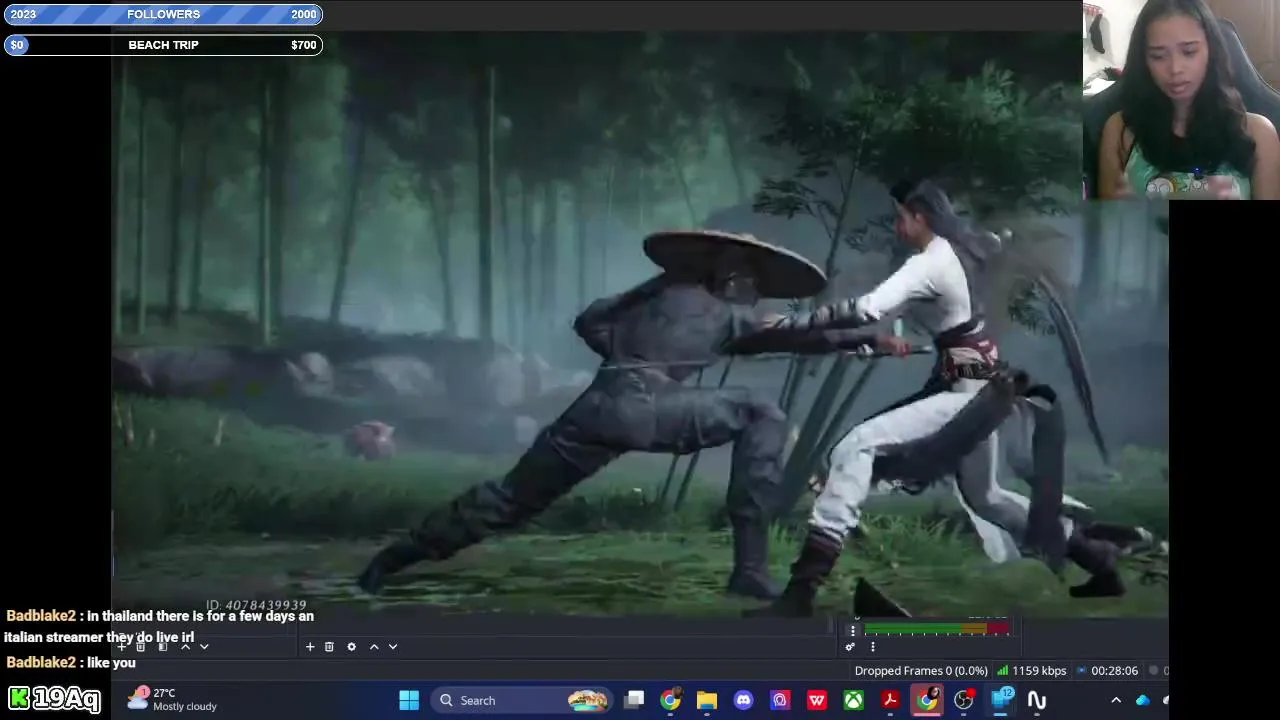
Task: Launch WPS Office from the taskbar
Action: point(817,700)
